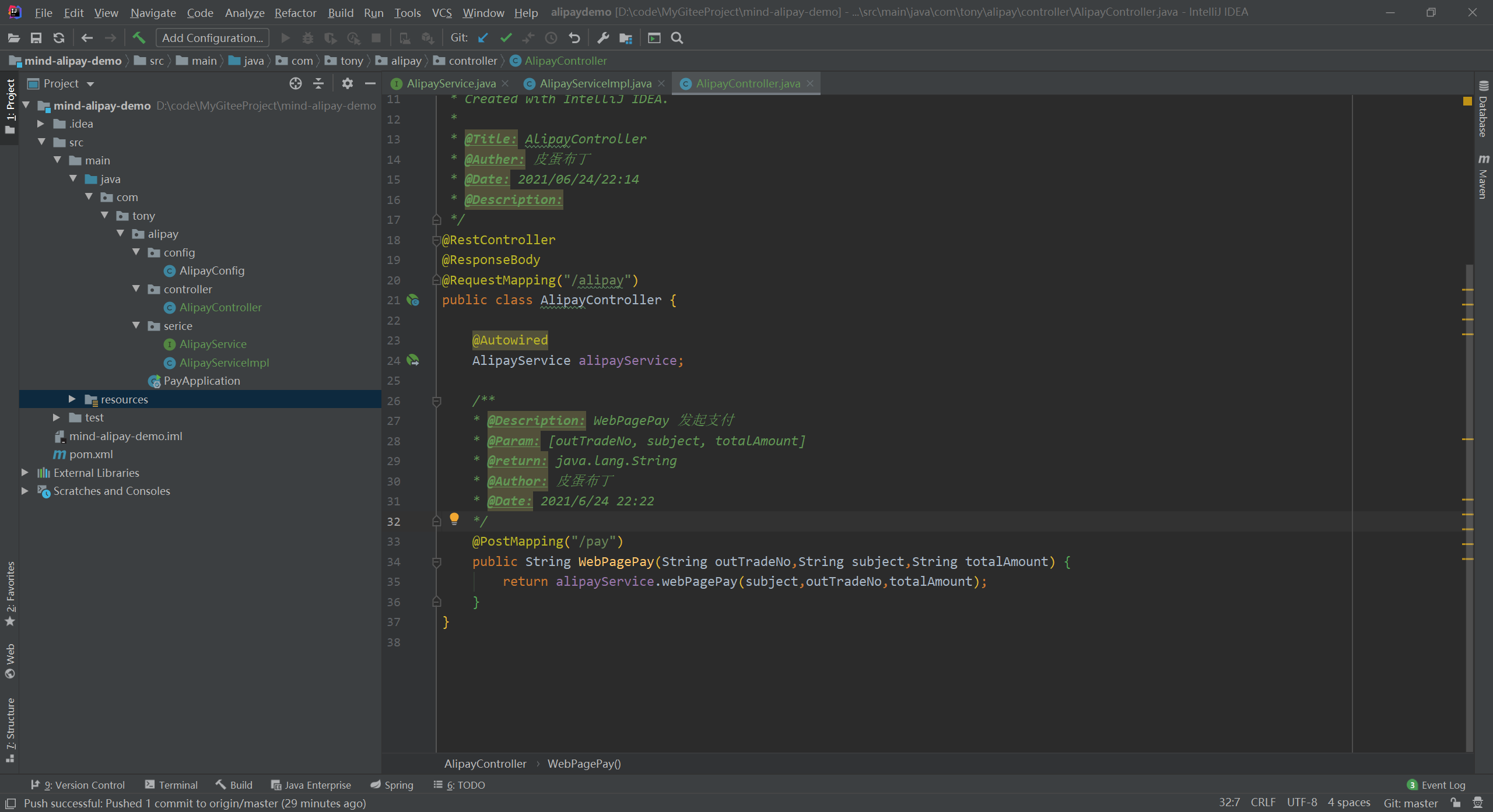1493x812 pixels.
Task: Click Git Commit checkmark icon
Action: 506,38
